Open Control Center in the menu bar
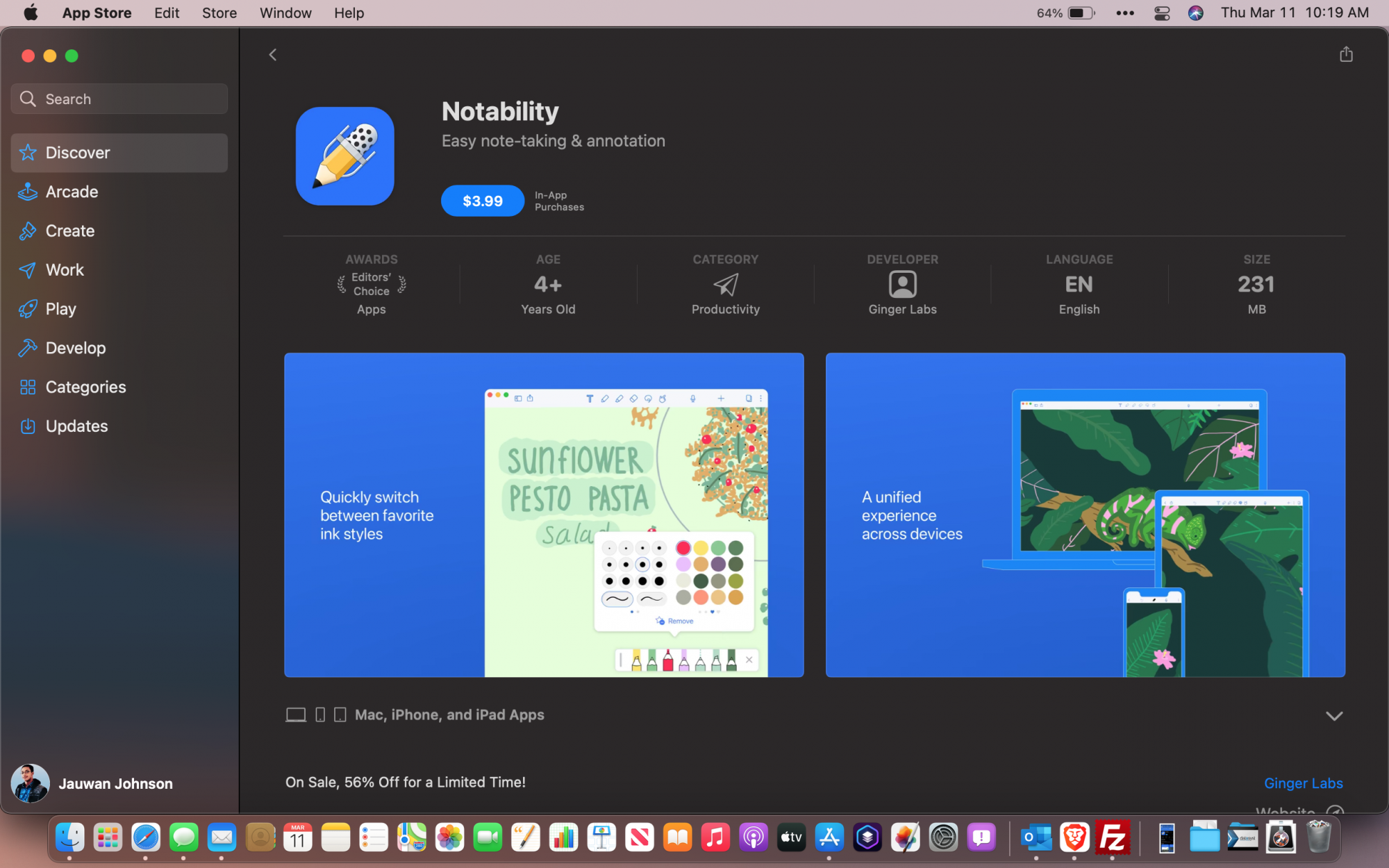 [1162, 13]
